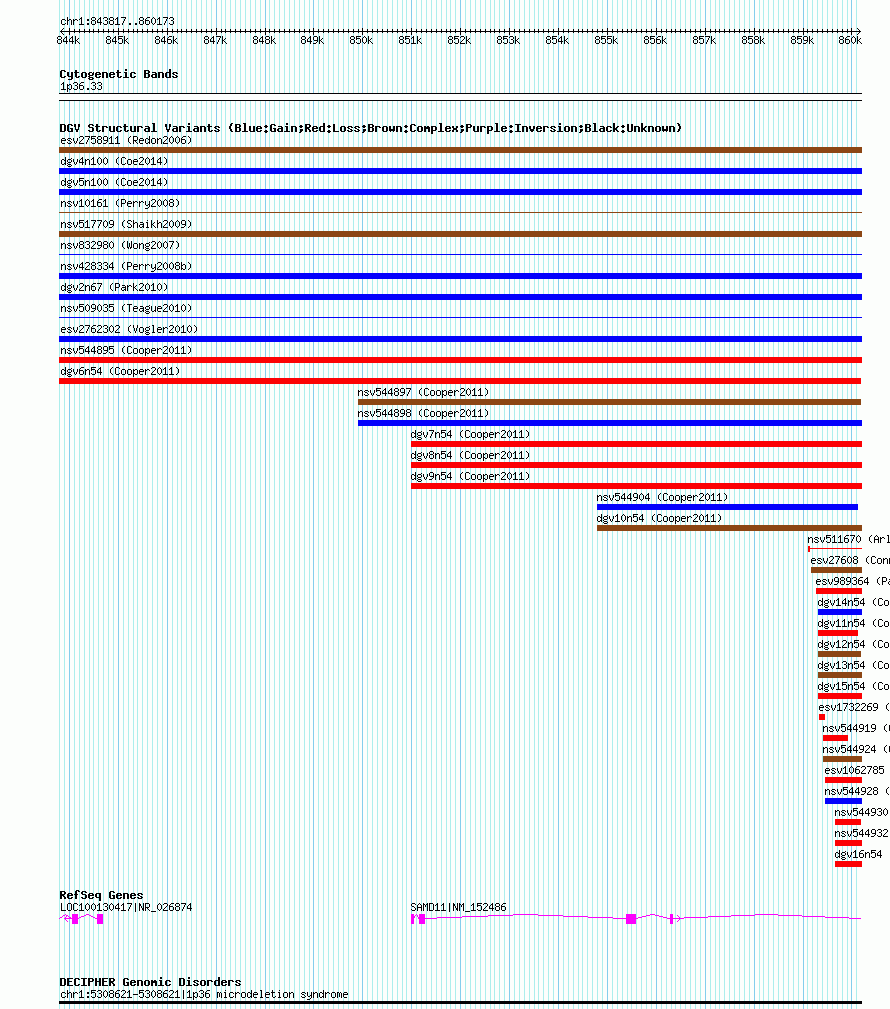Click the DECIPHER Genomic Disorders track title
Image resolution: width=890 pixels, height=1009 pixels.
[150, 982]
